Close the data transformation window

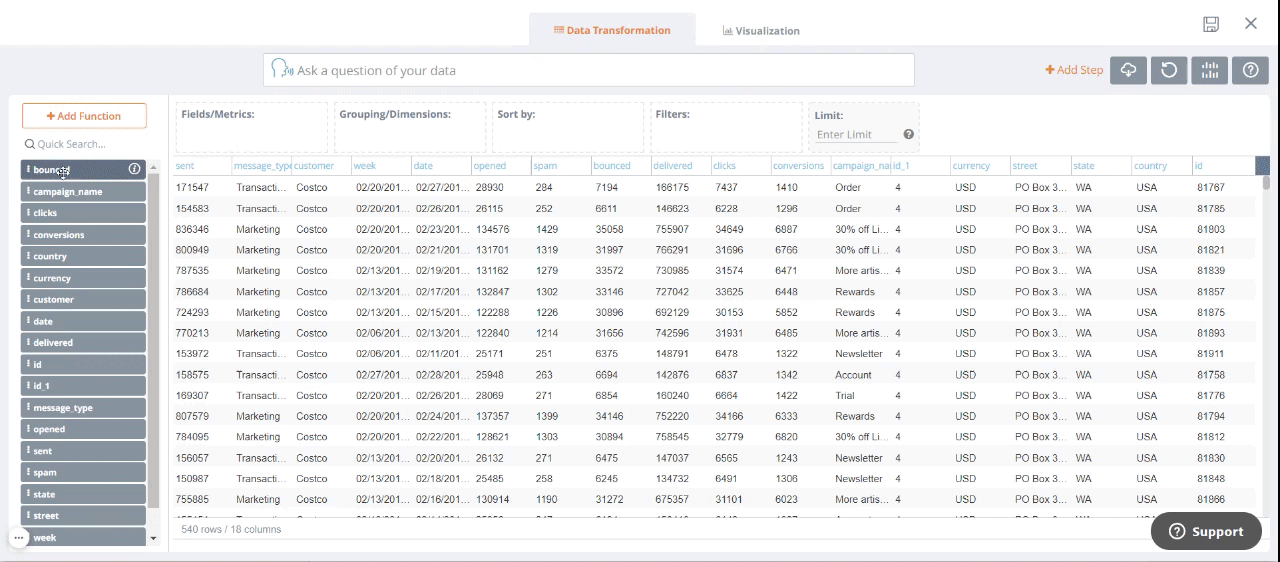coord(1251,24)
